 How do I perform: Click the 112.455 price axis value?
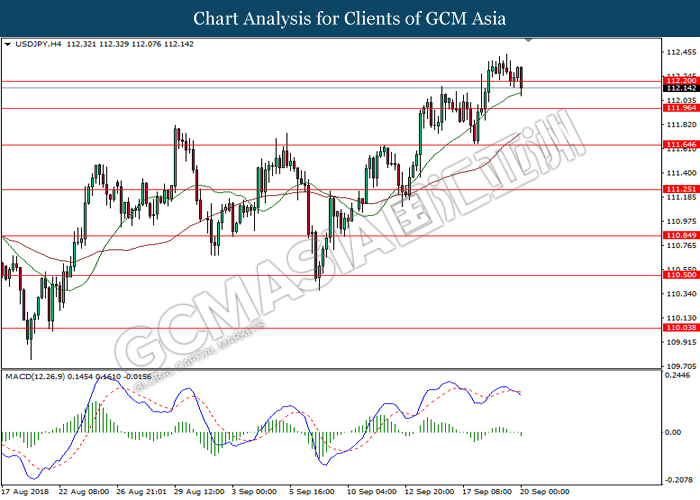point(681,52)
